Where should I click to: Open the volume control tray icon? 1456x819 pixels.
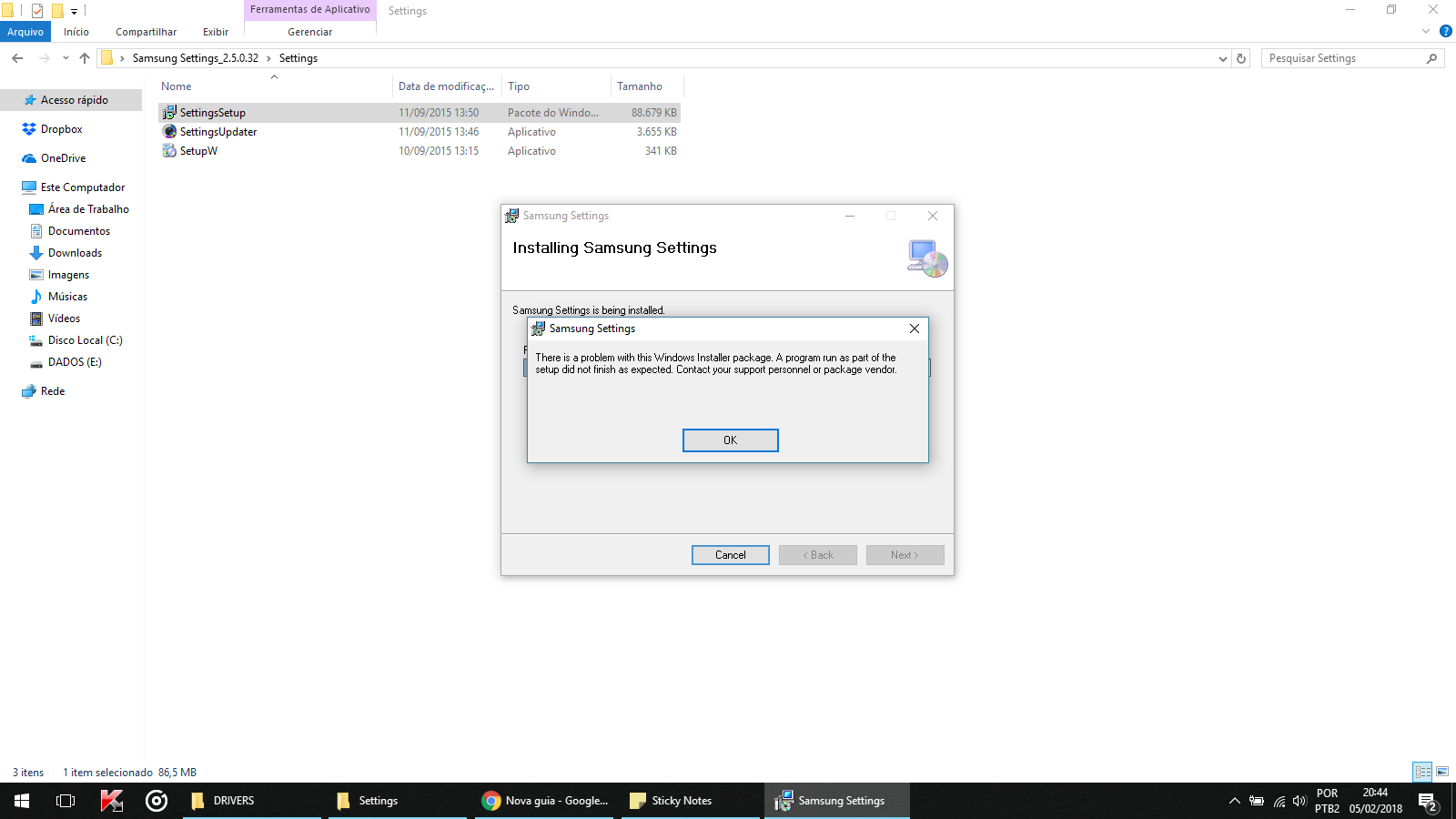(1299, 801)
